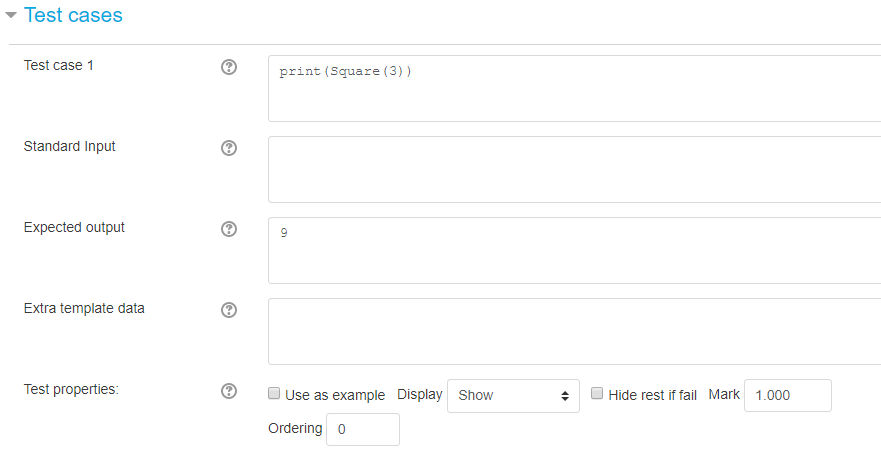This screenshot has height=457, width=881.
Task: Focus the Mark field containing 1.000
Action: (x=788, y=395)
